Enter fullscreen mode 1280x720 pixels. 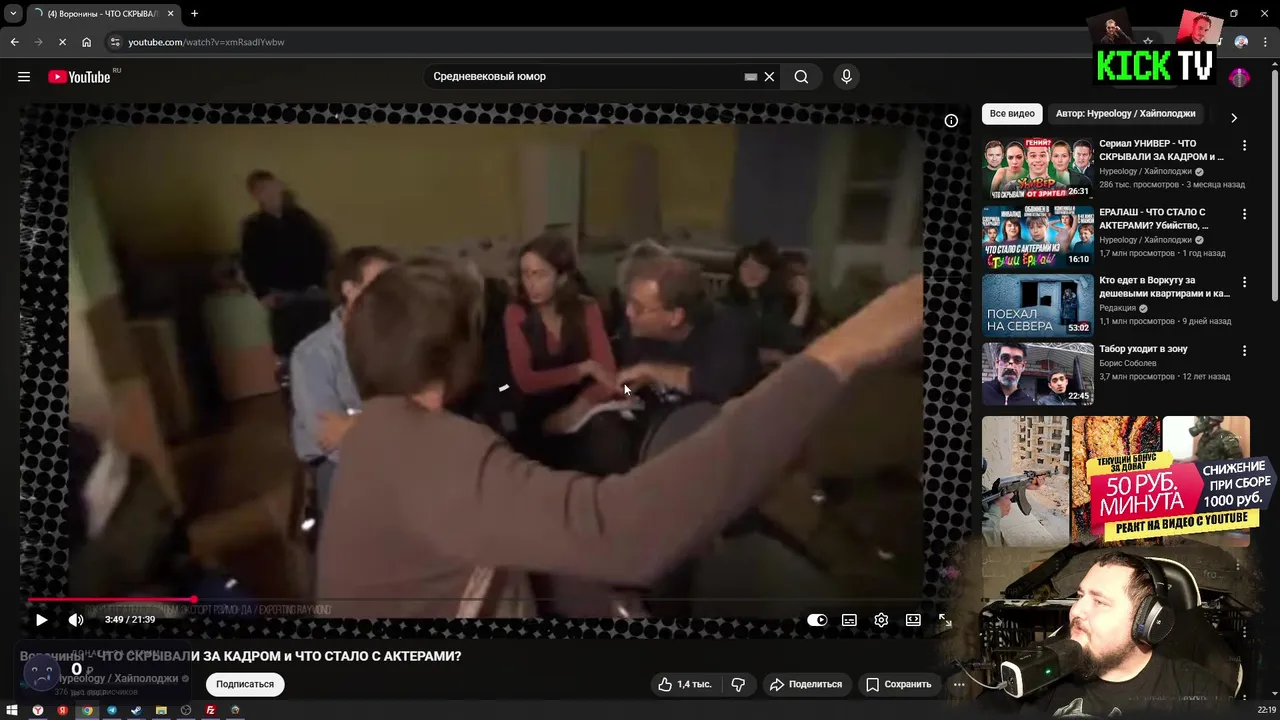point(945,620)
